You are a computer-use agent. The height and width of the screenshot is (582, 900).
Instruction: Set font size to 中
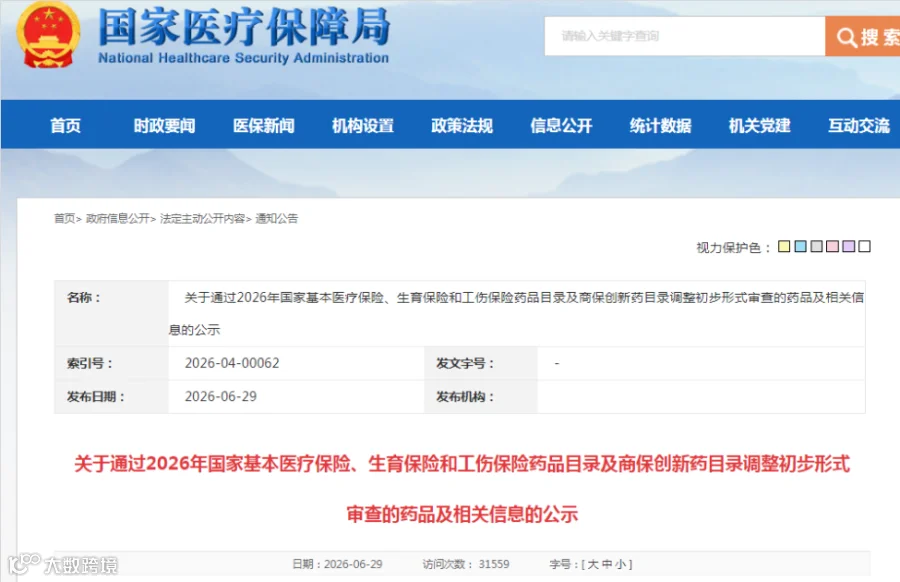[607, 564]
